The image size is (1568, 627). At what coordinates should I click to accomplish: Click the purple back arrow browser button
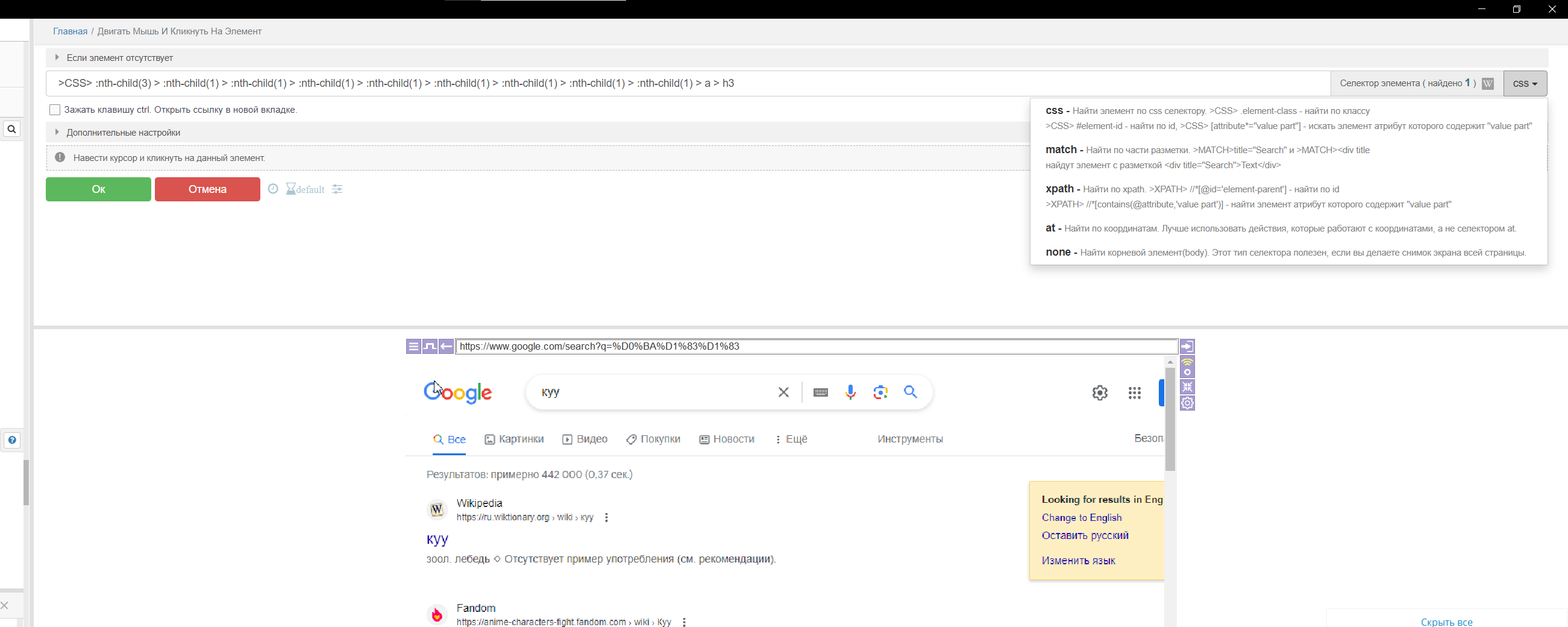coord(446,347)
